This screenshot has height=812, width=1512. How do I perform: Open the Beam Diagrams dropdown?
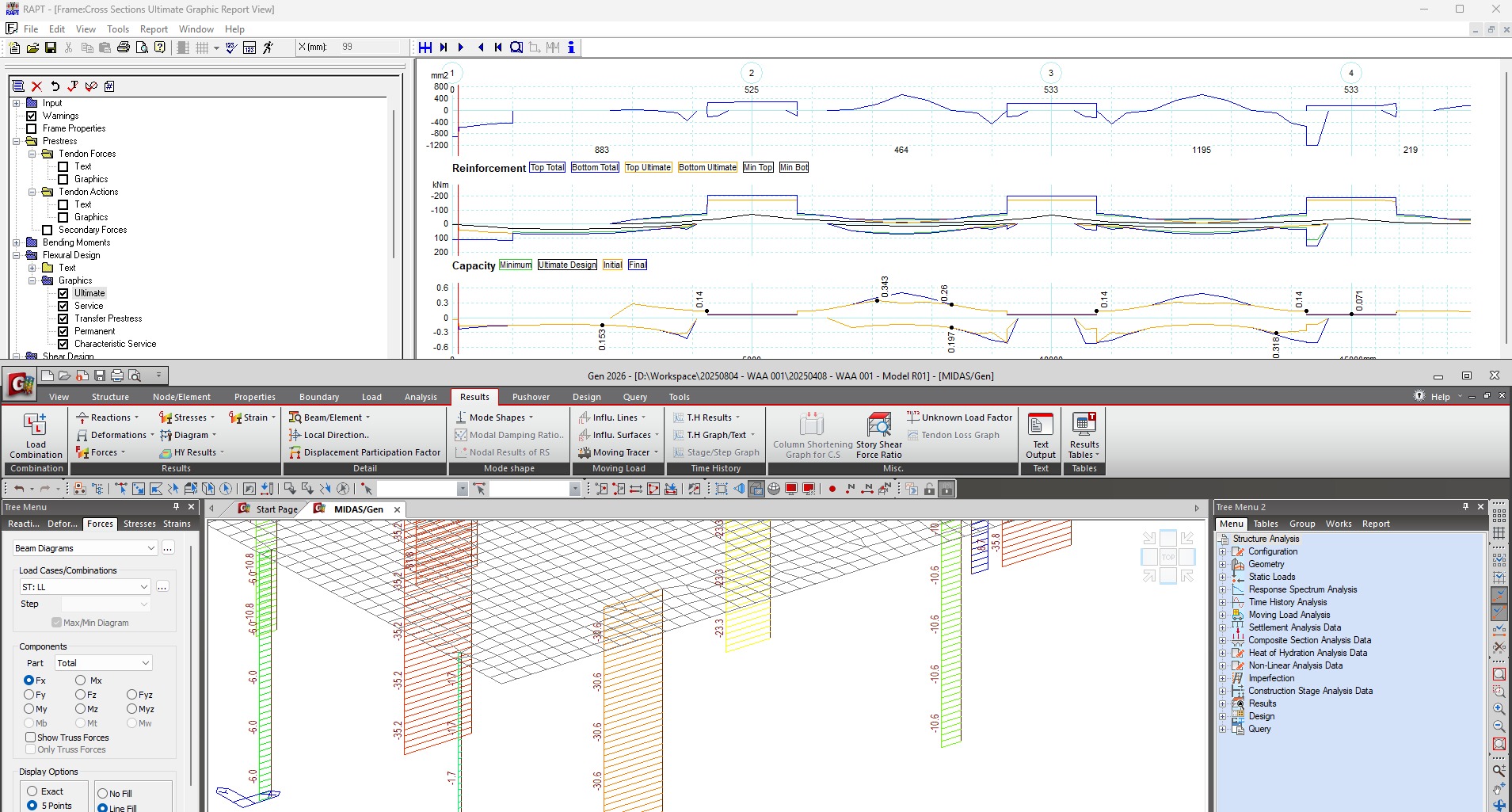(x=85, y=548)
